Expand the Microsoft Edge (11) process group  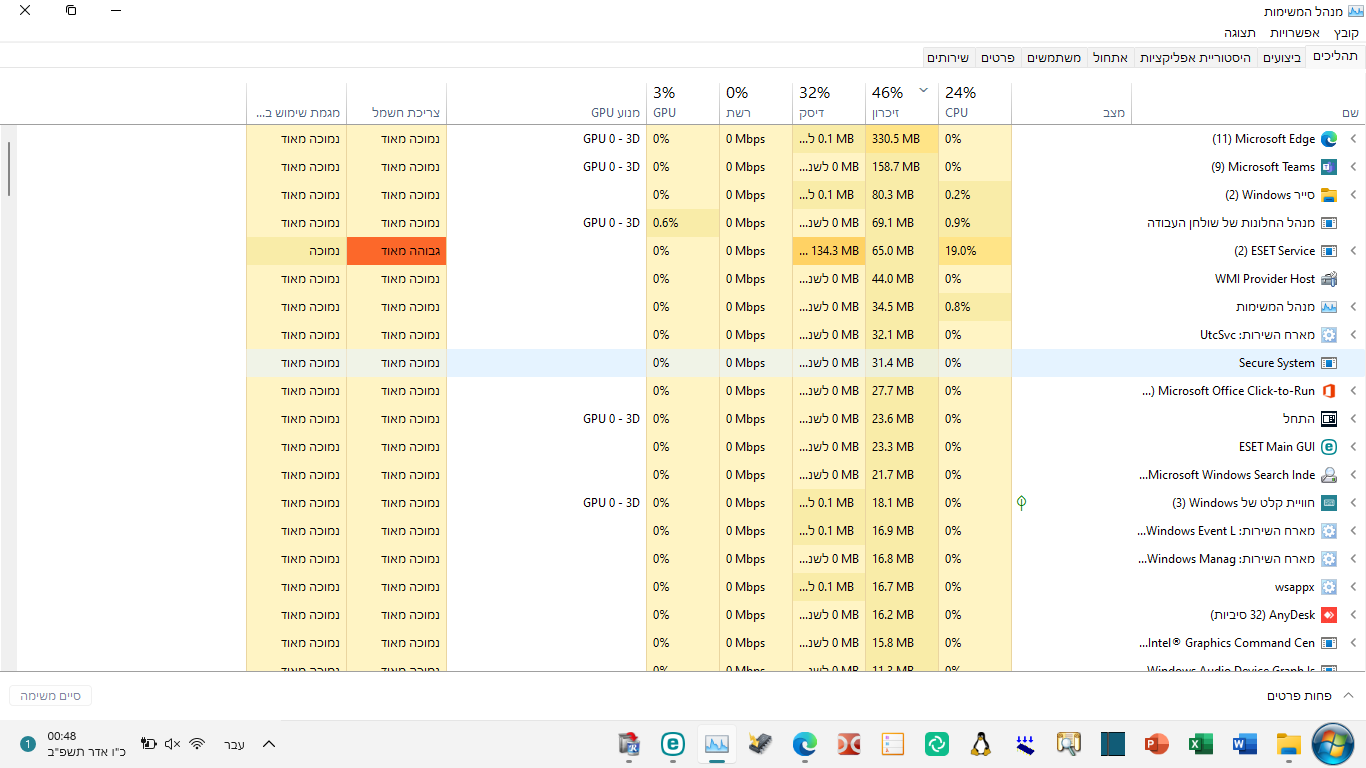[x=1353, y=139]
